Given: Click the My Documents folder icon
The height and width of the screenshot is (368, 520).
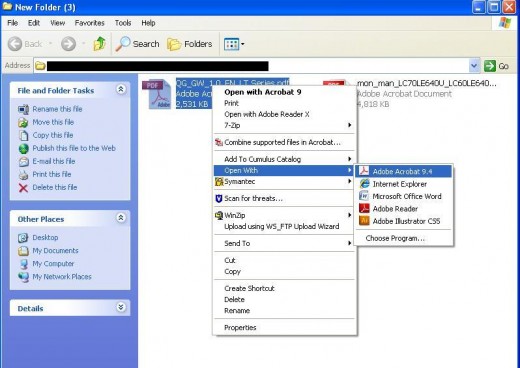Looking at the screenshot, I should point(23,251).
